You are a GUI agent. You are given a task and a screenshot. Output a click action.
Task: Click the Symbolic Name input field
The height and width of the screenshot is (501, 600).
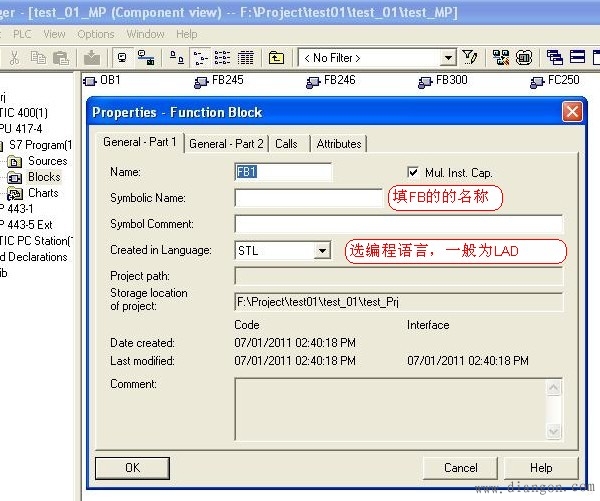click(x=308, y=198)
